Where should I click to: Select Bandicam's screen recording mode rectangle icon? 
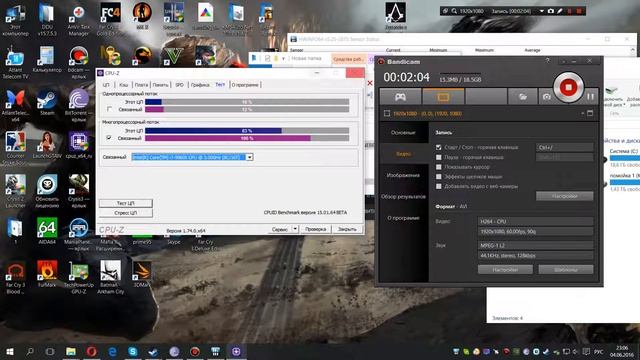(x=443, y=97)
